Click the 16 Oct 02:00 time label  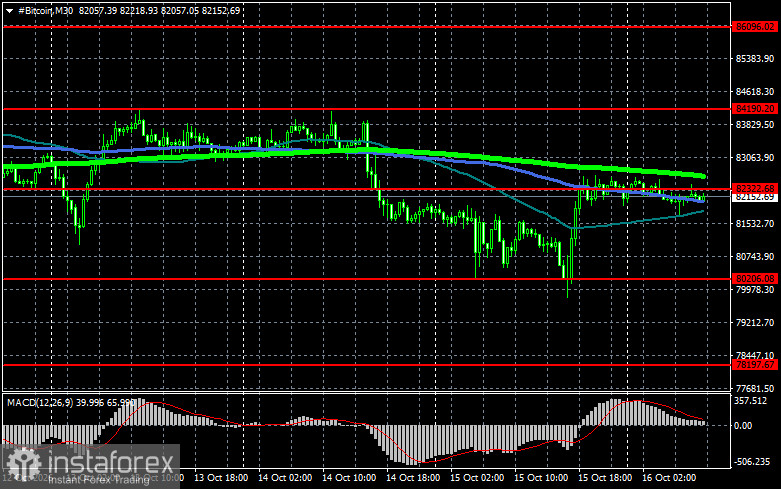click(x=669, y=478)
